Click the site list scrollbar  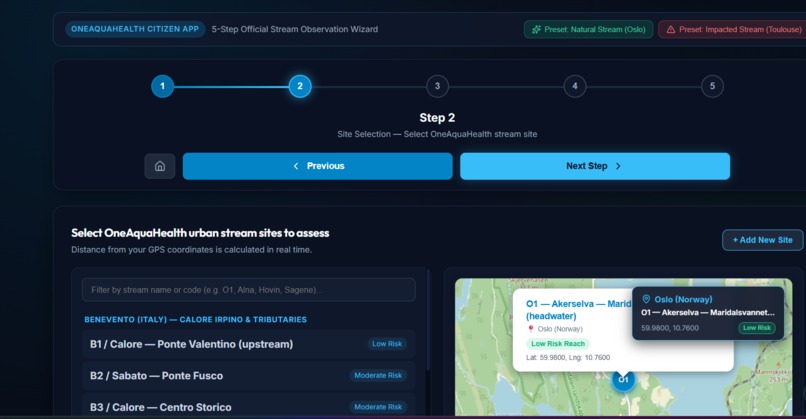point(428,319)
